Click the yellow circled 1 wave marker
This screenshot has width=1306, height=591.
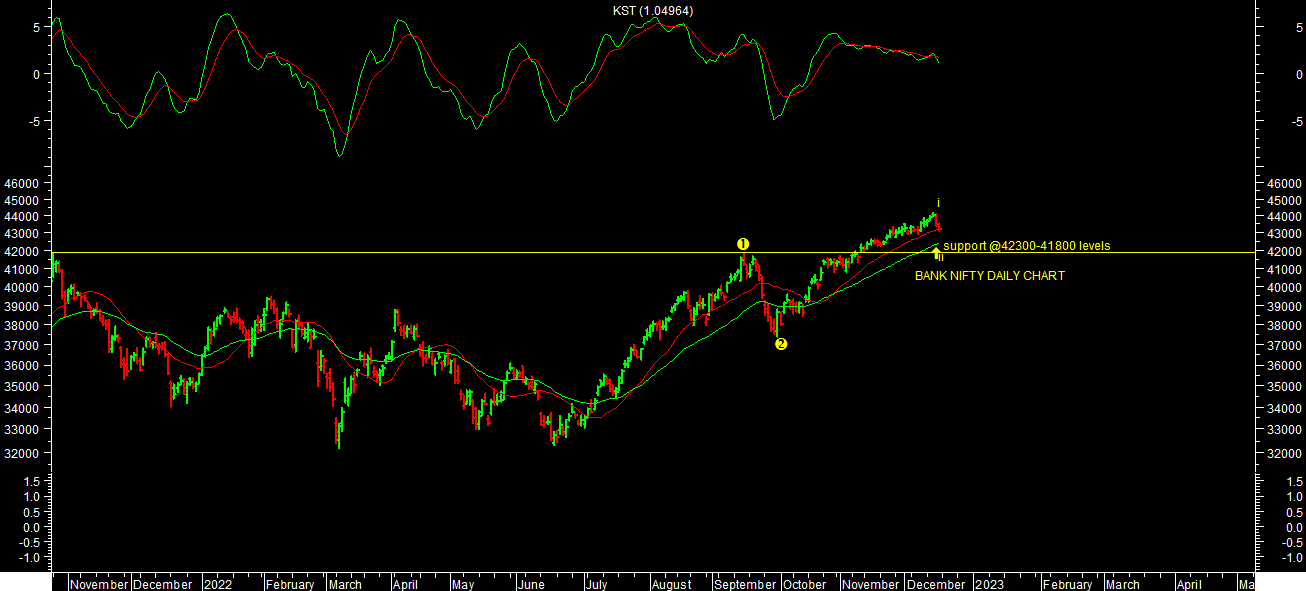(x=743, y=244)
